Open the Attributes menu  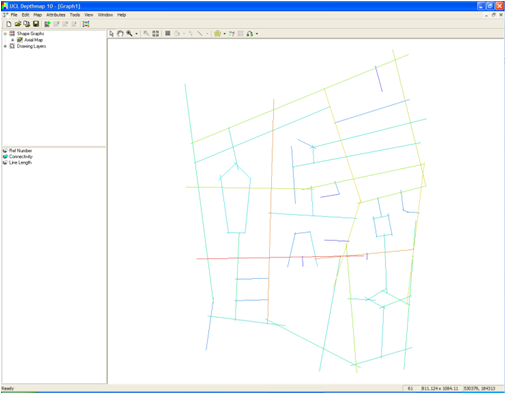click(x=56, y=15)
